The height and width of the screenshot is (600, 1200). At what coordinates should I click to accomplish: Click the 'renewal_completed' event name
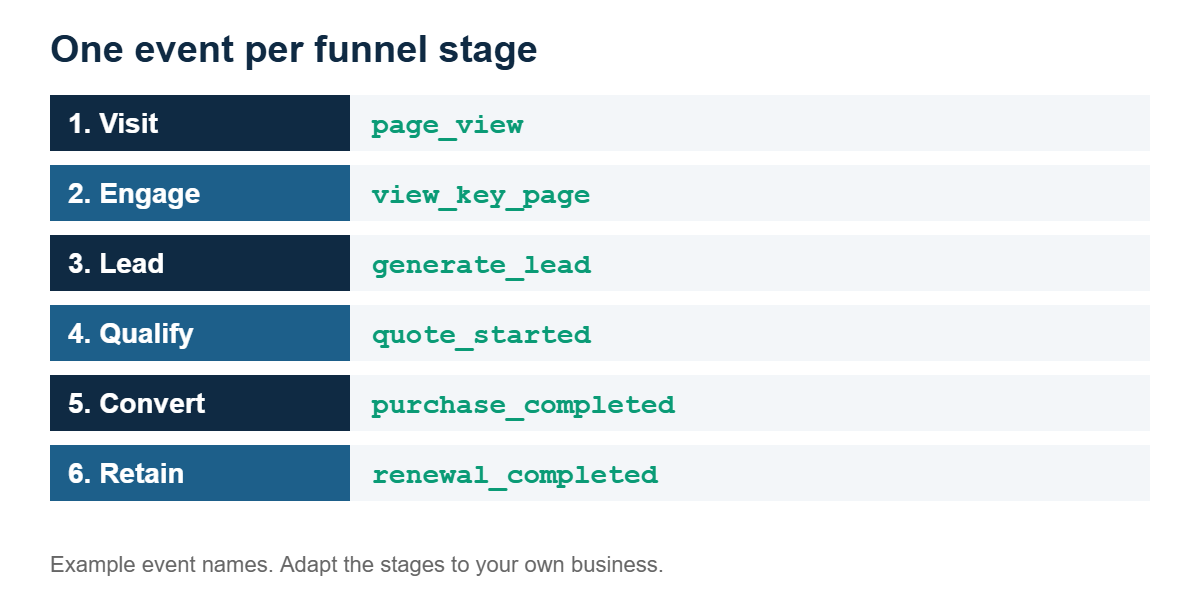point(515,475)
